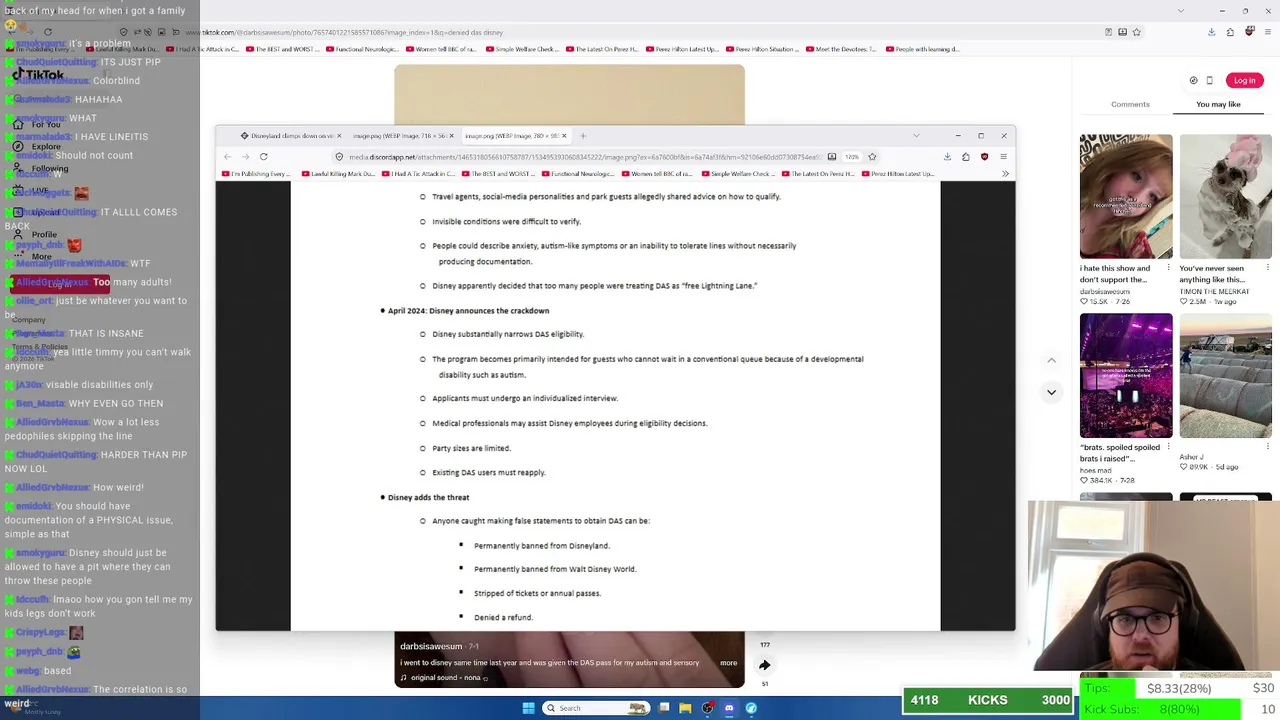Open darbsisawesum profile from caption
This screenshot has height=720, width=1280.
click(x=431, y=647)
